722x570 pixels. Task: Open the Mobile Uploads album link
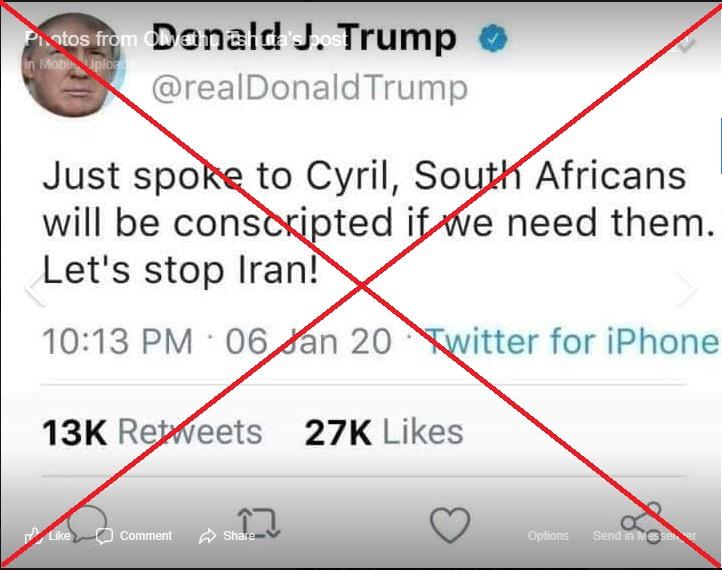[x=77, y=64]
